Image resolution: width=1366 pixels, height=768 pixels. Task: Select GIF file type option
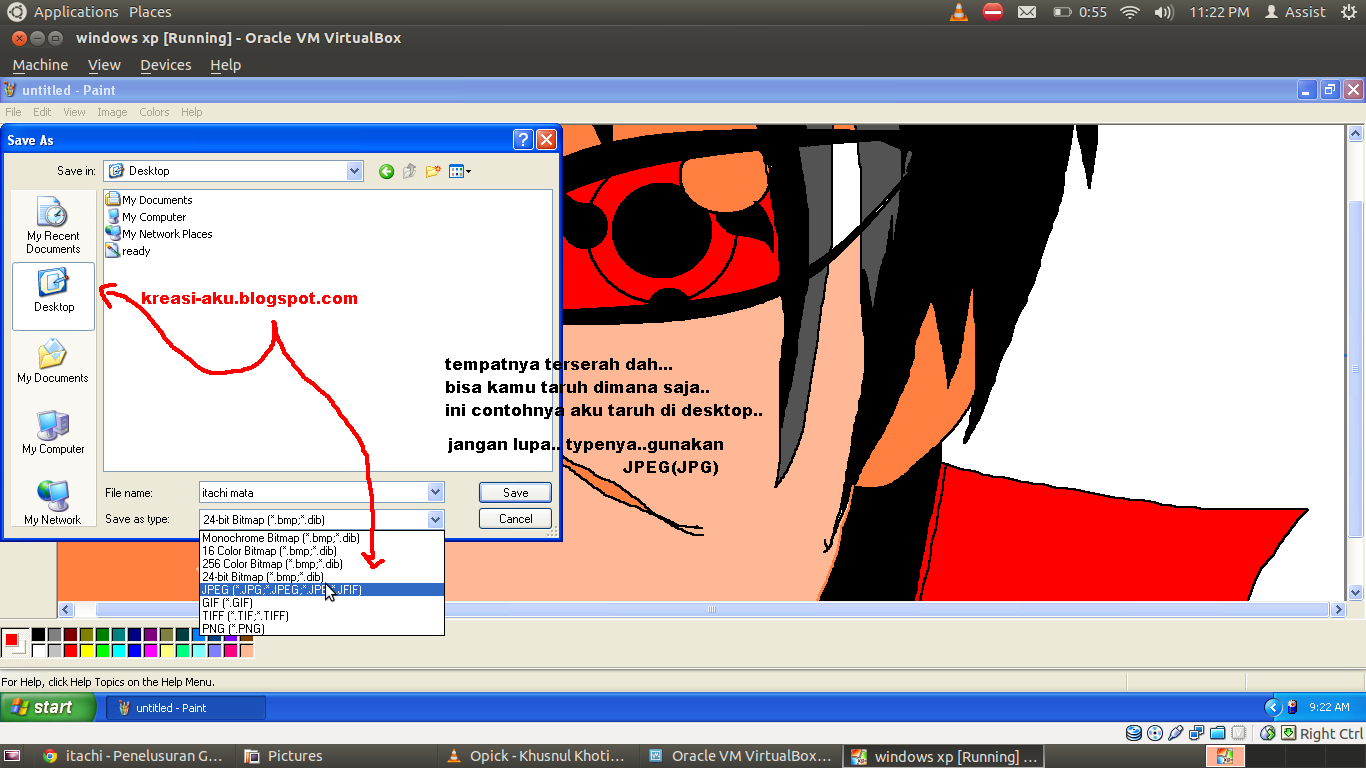coord(322,603)
